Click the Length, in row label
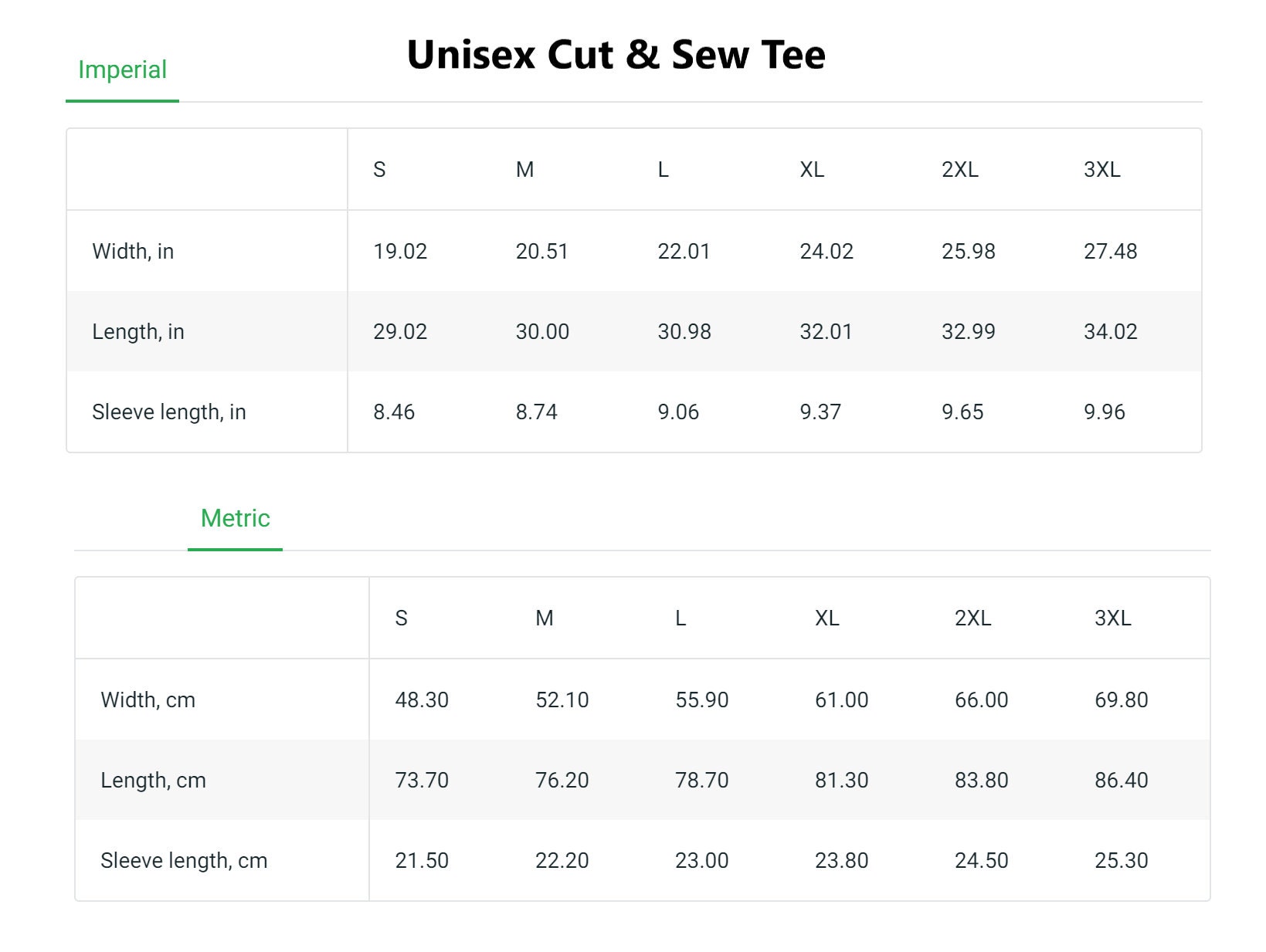1266x952 pixels. (x=138, y=332)
